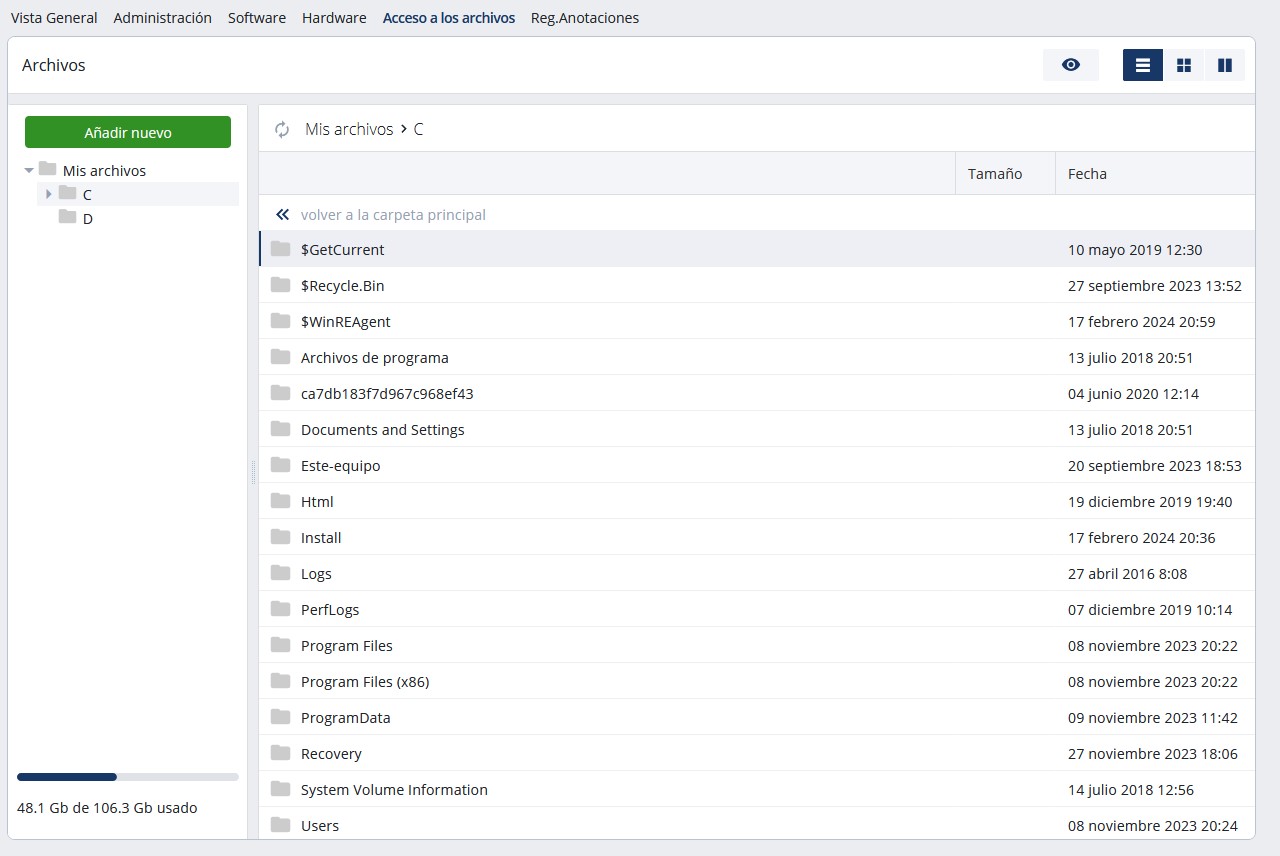Sort files by Tamaño column
The width and height of the screenshot is (1280, 856).
[994, 174]
